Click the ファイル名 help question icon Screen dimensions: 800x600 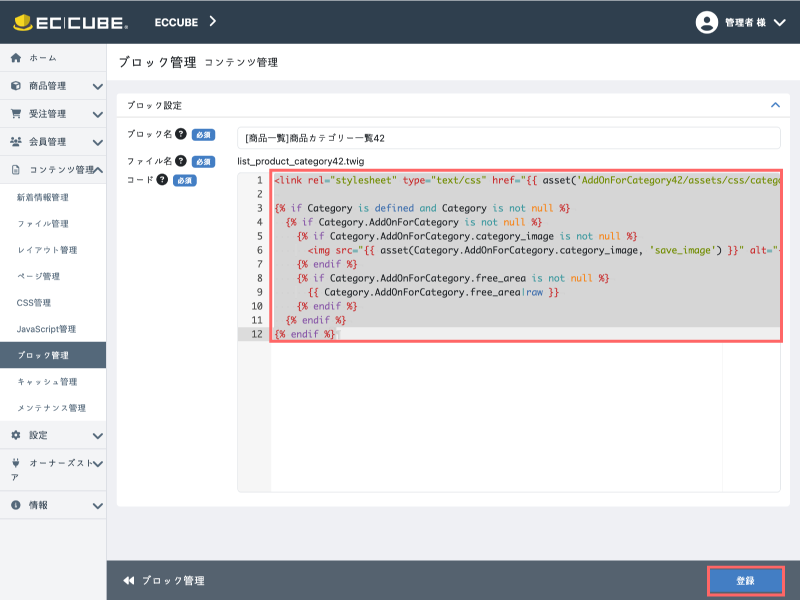(181, 161)
